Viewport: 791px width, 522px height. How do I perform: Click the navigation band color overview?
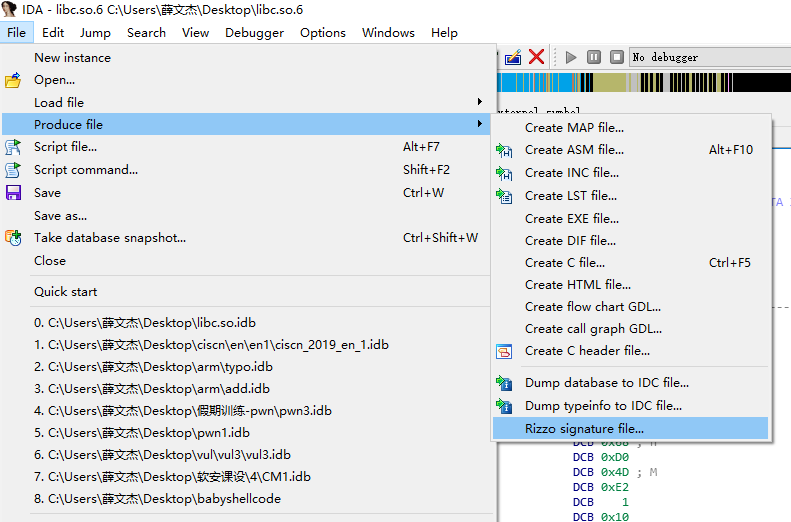point(644,83)
